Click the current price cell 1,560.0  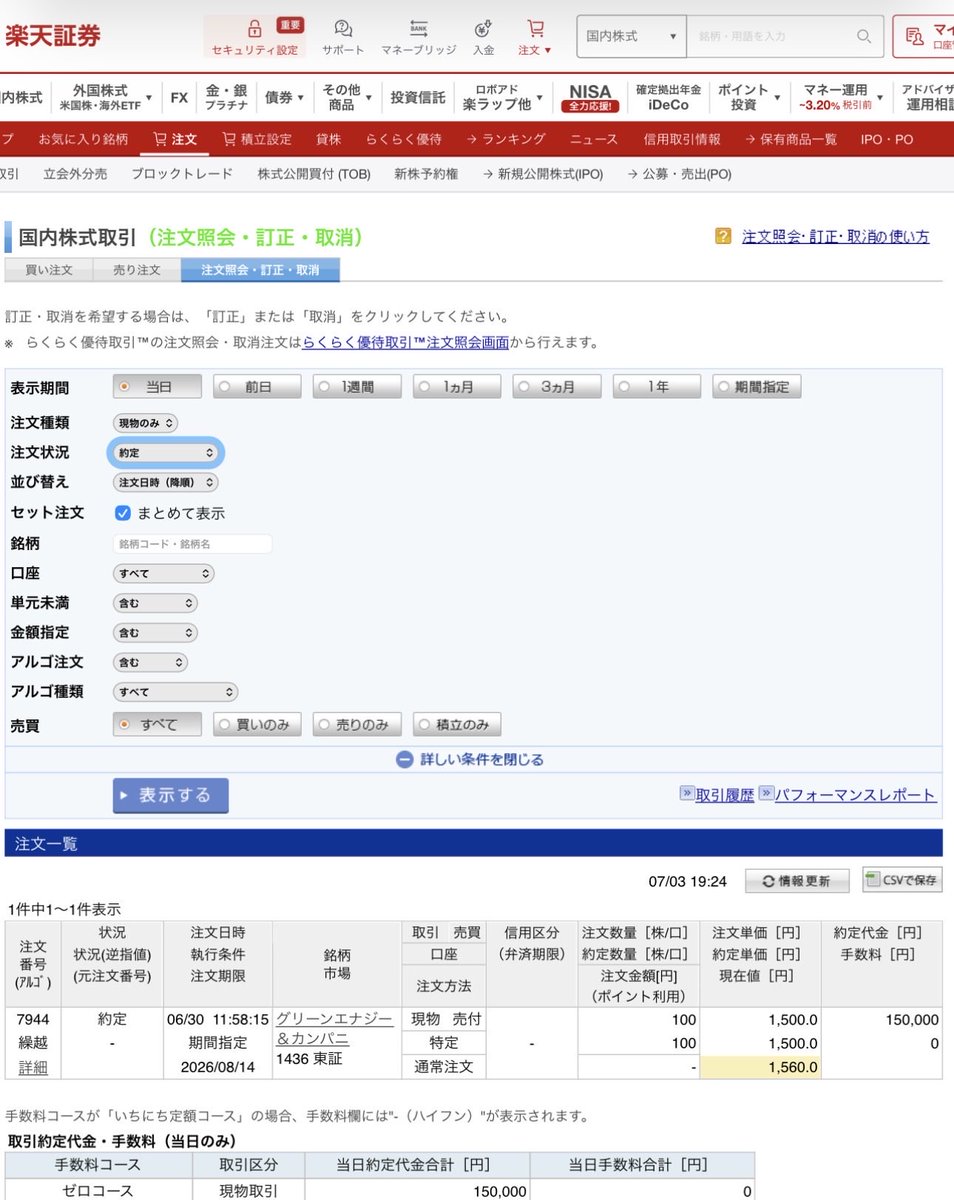pos(760,1067)
